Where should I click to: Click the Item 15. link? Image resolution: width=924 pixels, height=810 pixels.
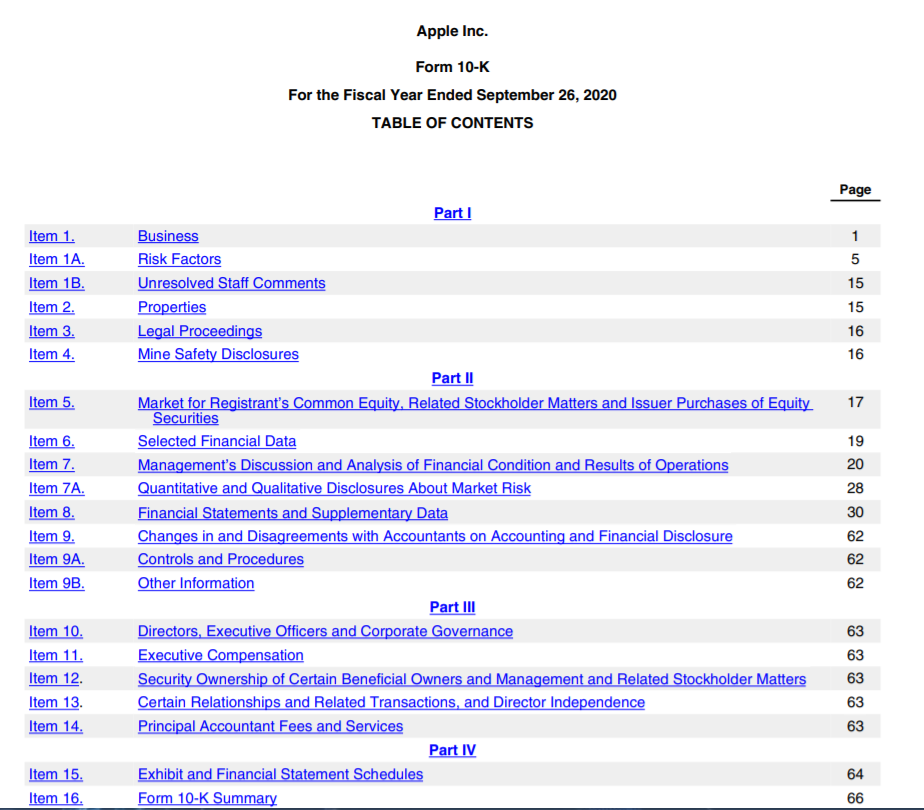point(56,774)
